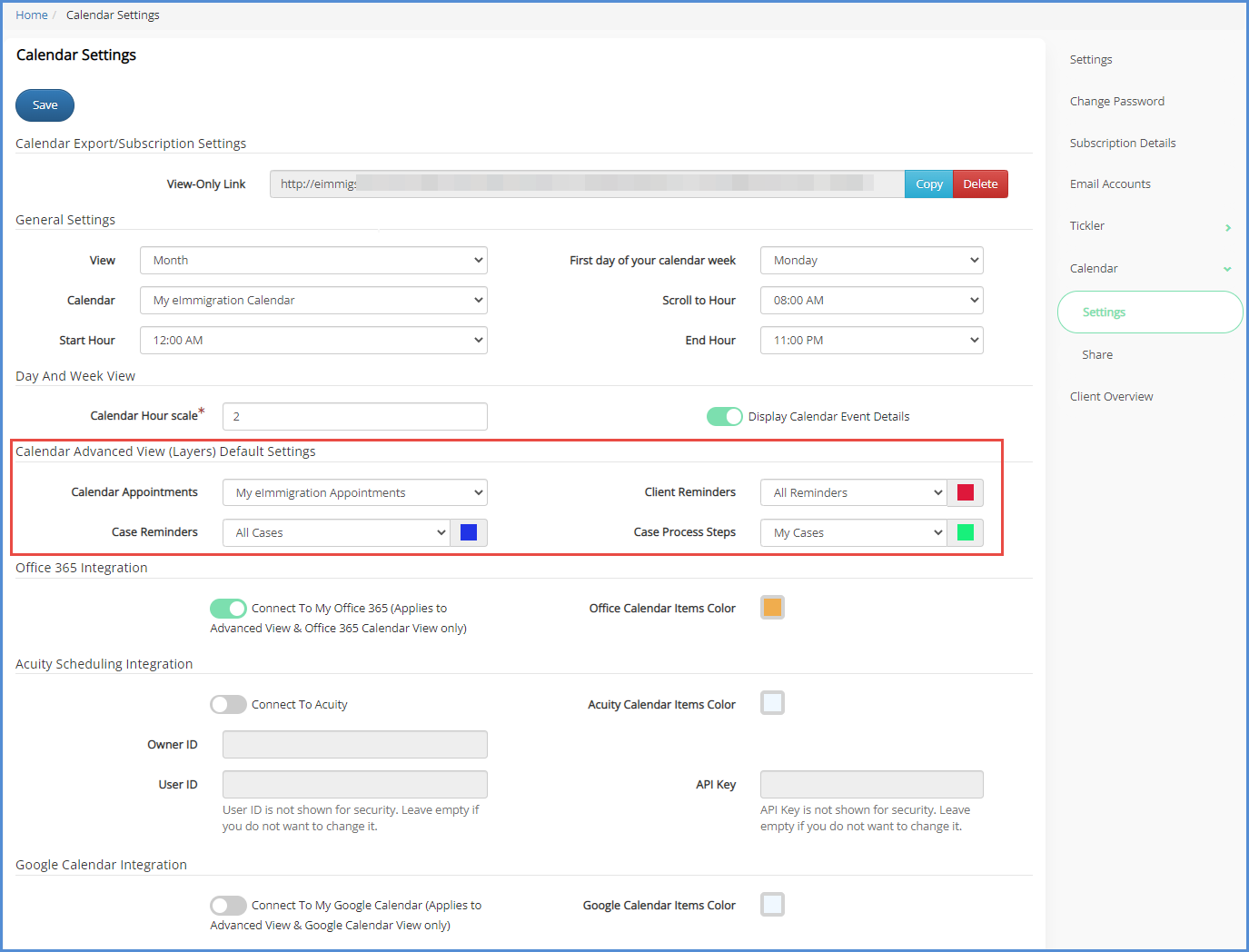Screen dimensions: 1249x952
Task: Open the Office Calendar Items Color picker
Action: [772, 608]
